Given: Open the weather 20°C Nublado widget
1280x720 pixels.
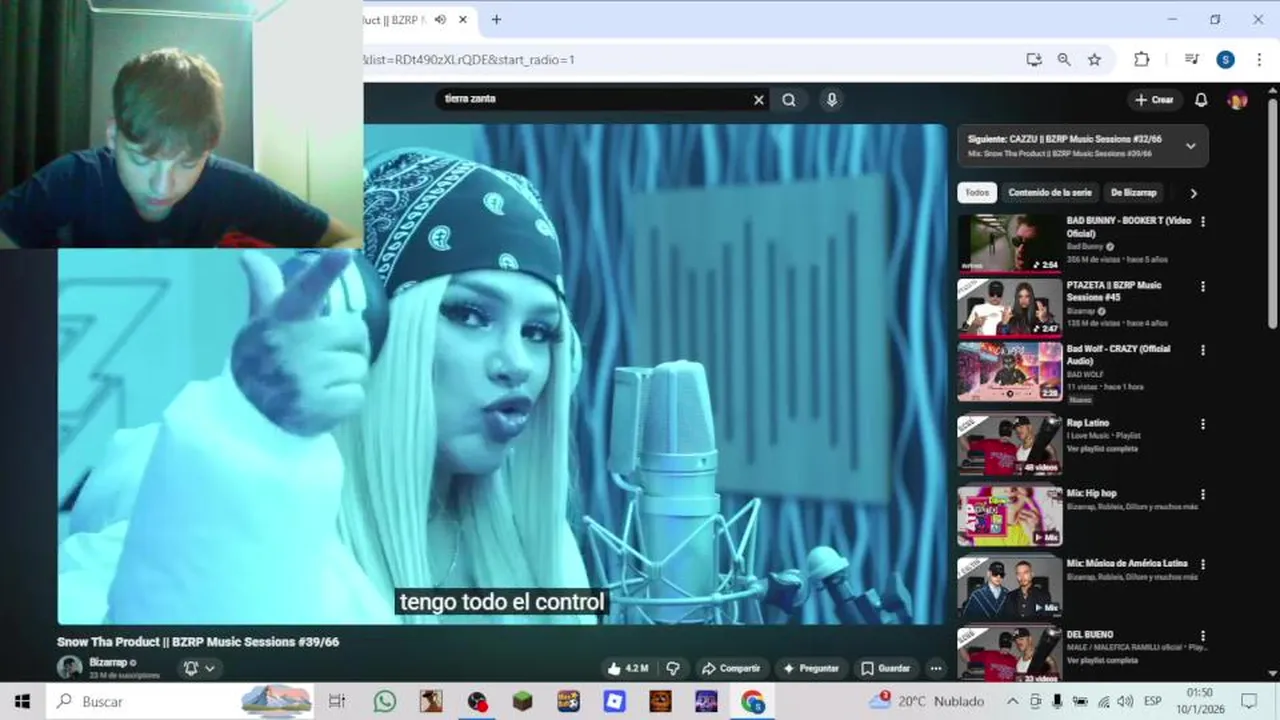Looking at the screenshot, I should click(927, 702).
